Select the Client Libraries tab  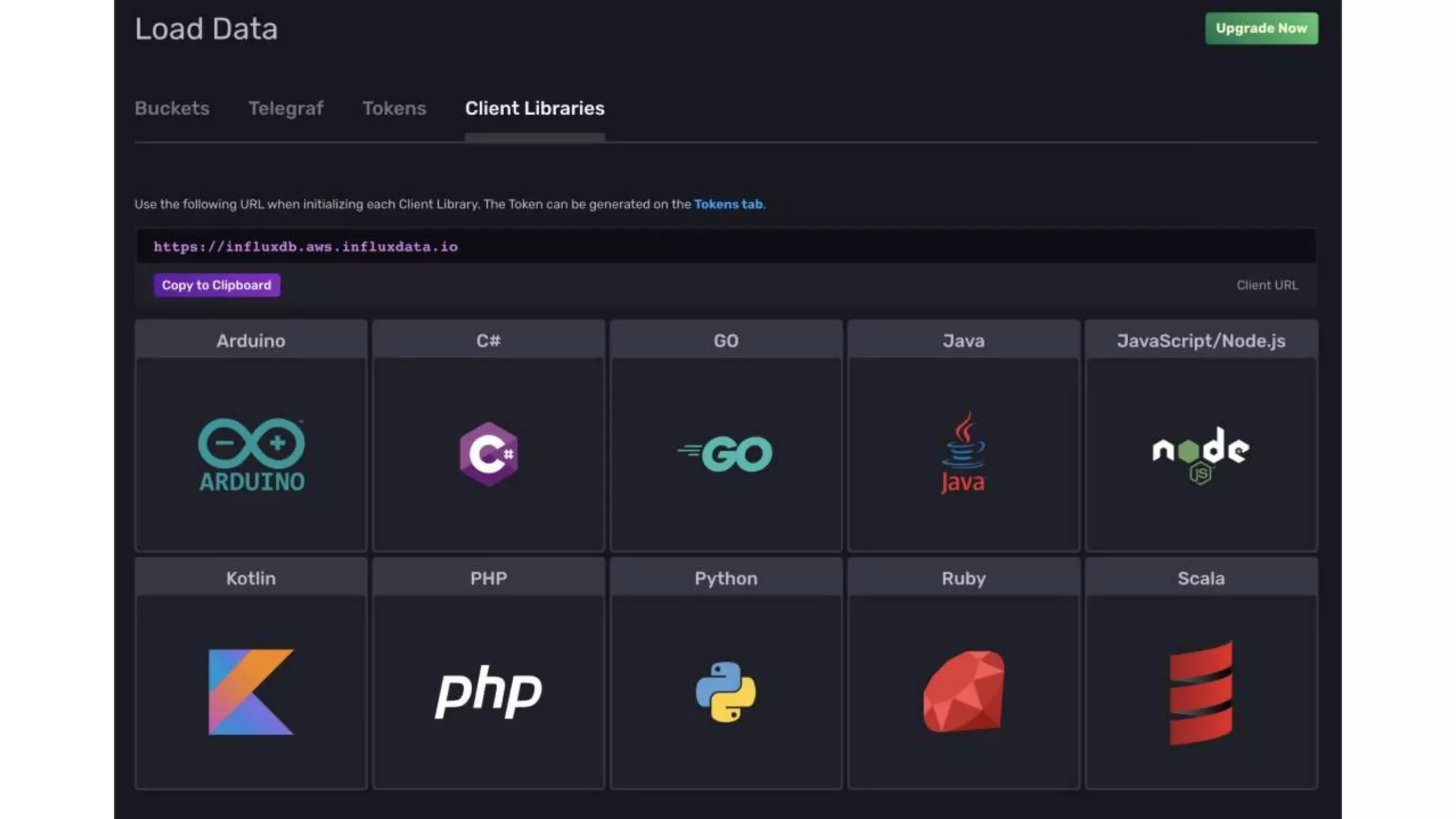(535, 108)
